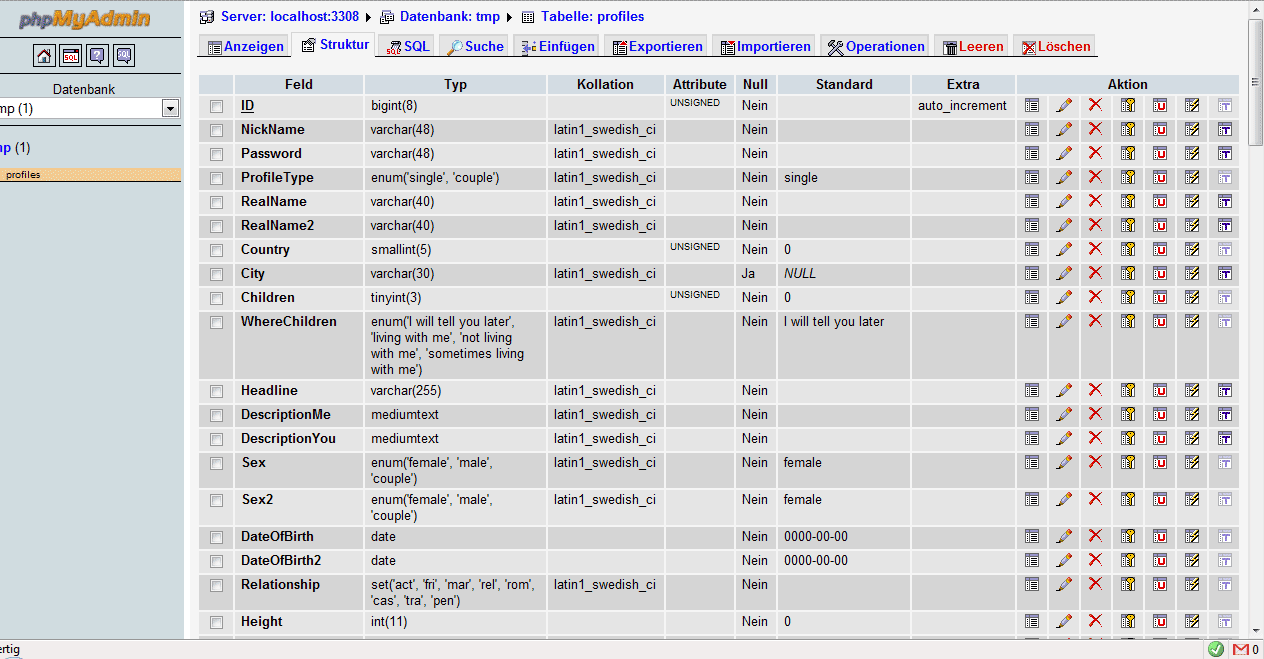Open the phpMyAdmin documentation question-mark icon
This screenshot has height=659, width=1264.
97,55
